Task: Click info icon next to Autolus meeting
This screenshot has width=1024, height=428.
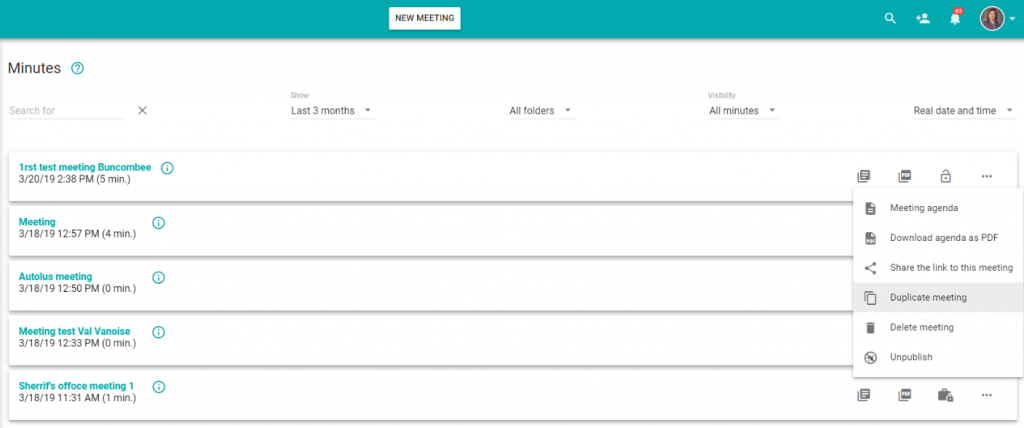Action: pos(158,277)
